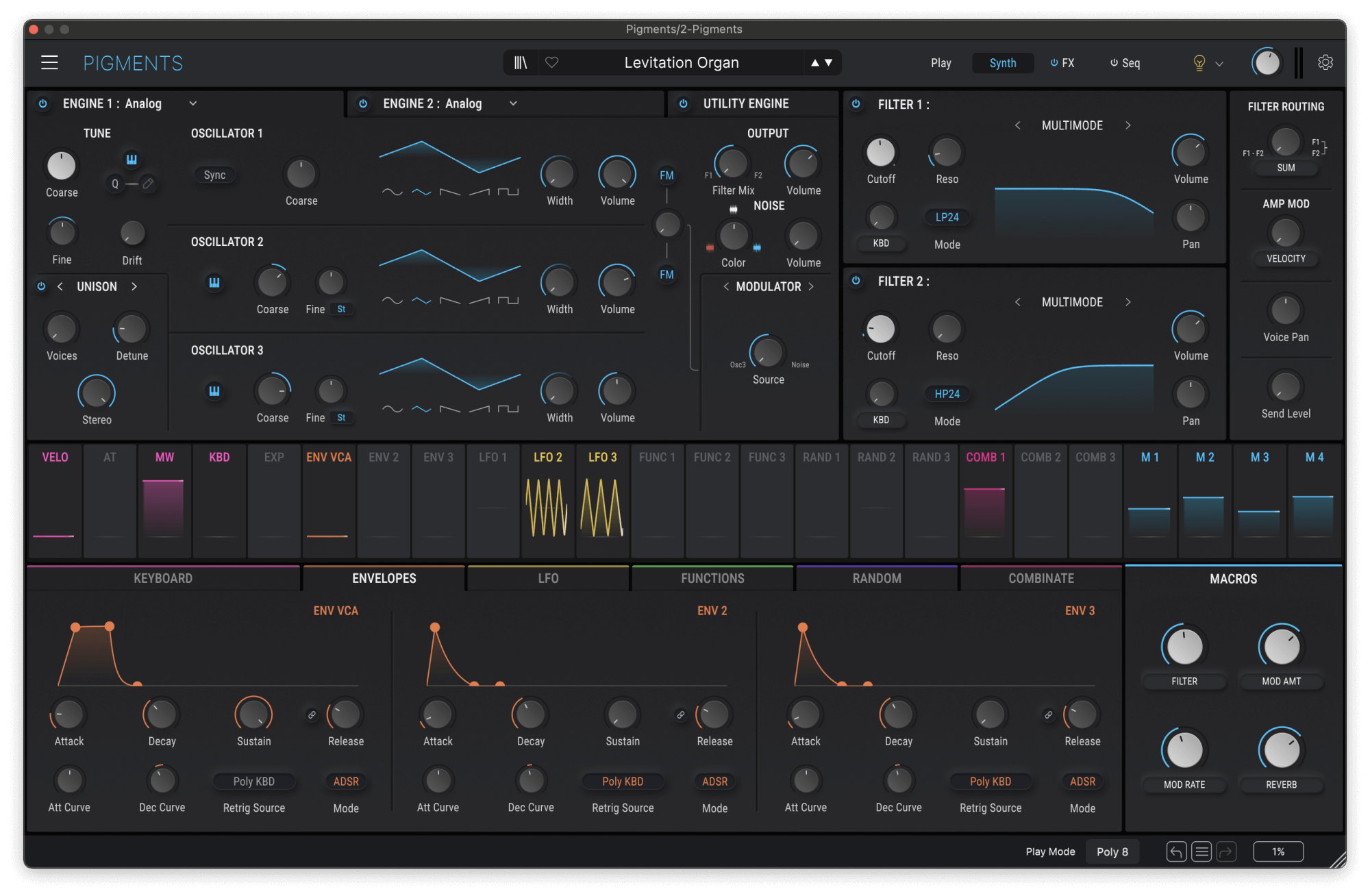Screen dimensions: 1370x896
Task: Click the LP24 mode button in Filter 1
Action: click(x=947, y=216)
